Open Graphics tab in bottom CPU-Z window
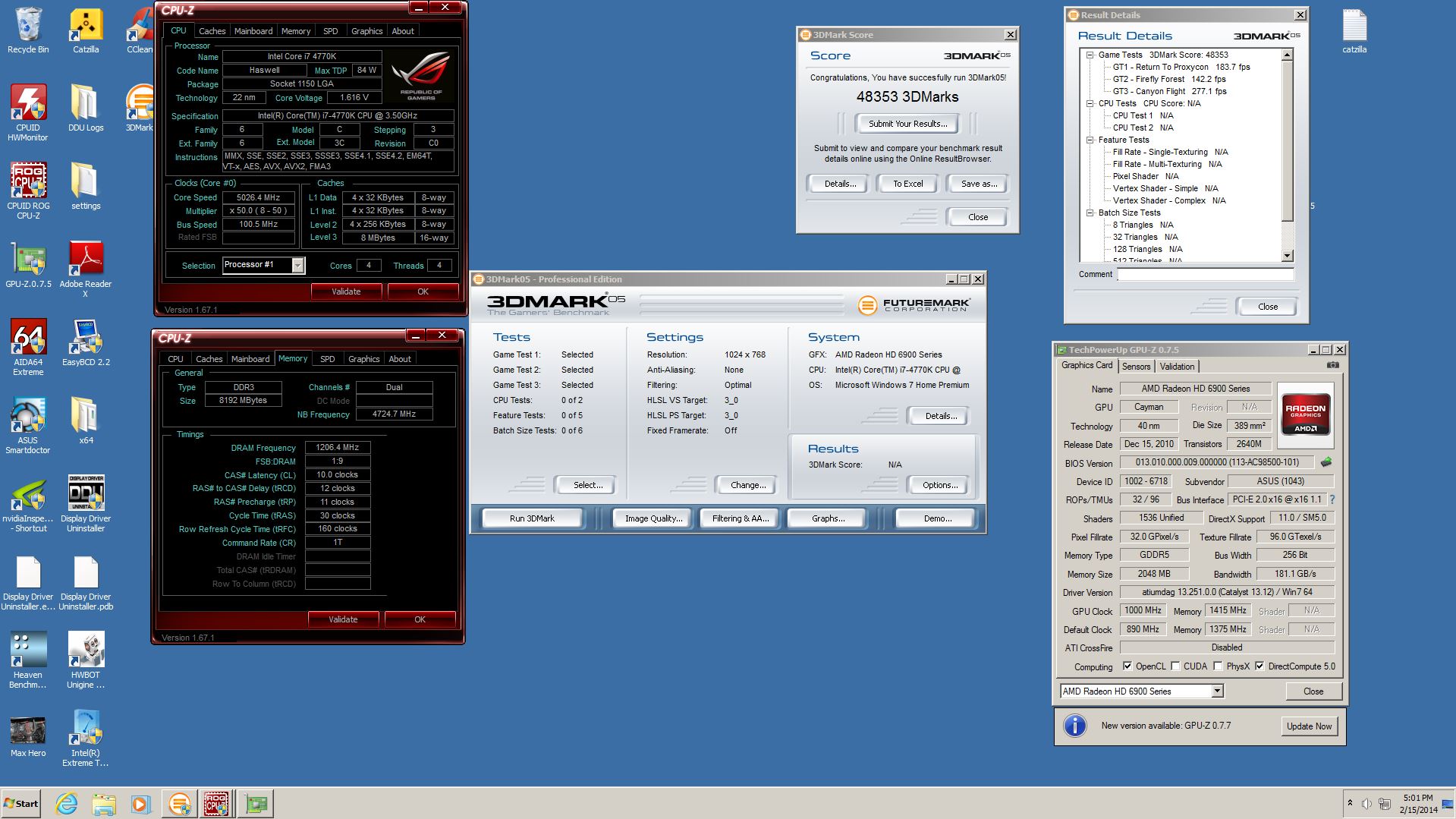 [x=364, y=359]
